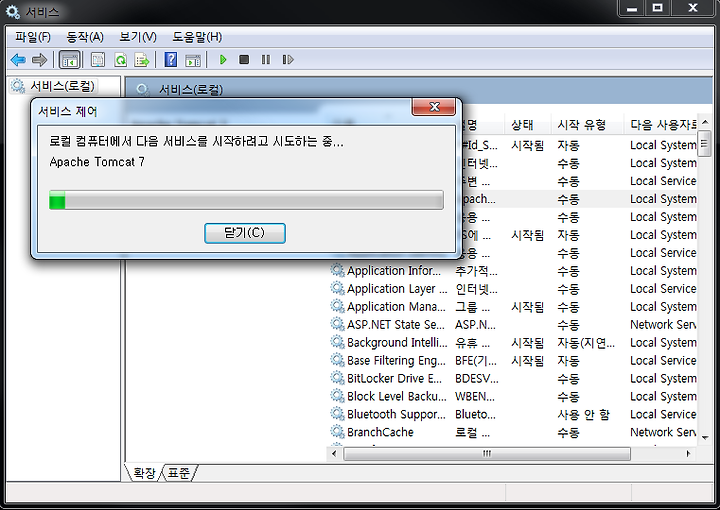The height and width of the screenshot is (510, 720).
Task: Click the gear icon beside Application Mana...
Action: (x=338, y=306)
